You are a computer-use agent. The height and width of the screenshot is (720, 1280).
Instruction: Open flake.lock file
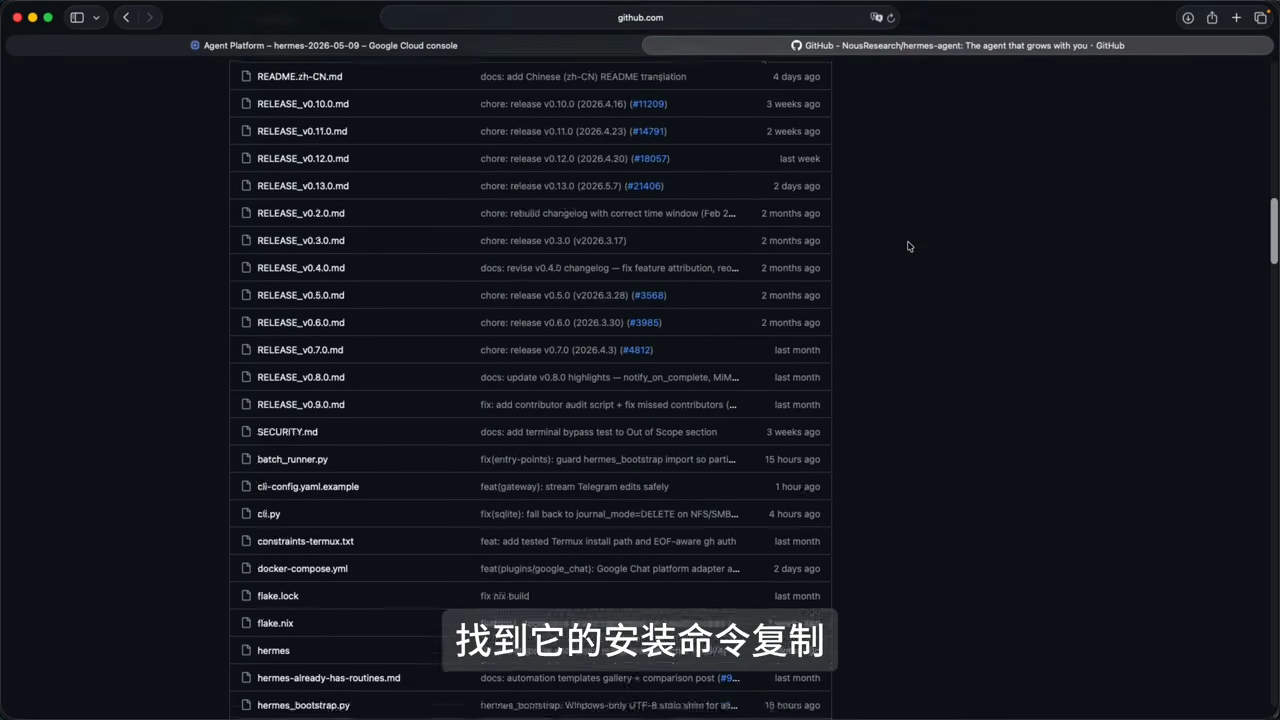click(x=278, y=596)
